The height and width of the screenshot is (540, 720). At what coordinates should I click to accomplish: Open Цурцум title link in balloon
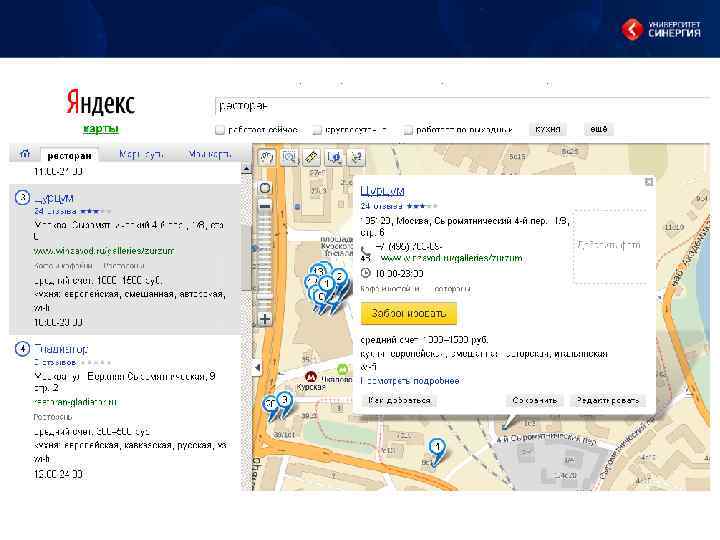point(382,191)
